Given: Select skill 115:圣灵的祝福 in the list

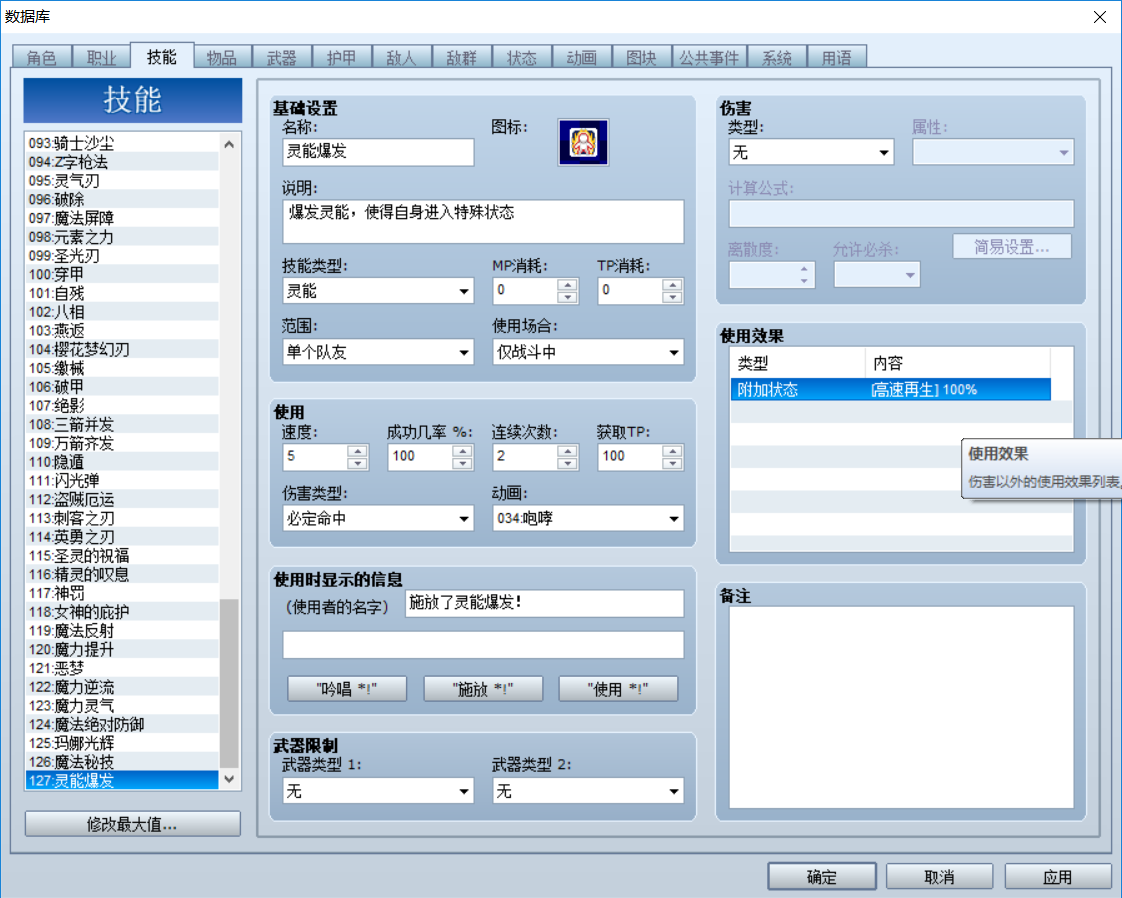Looking at the screenshot, I should point(122,555).
